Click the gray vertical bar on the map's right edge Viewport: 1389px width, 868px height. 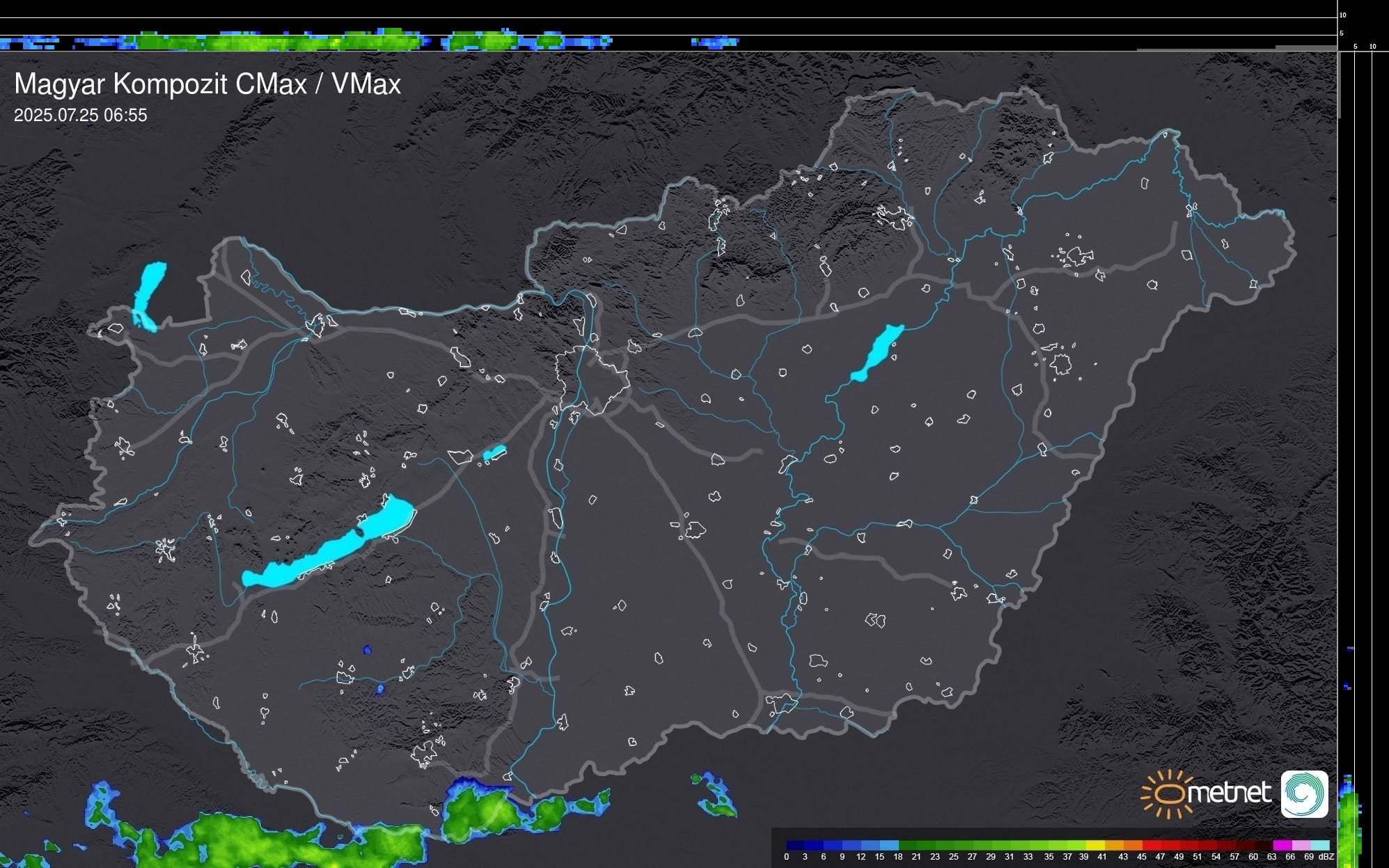coord(1339,85)
